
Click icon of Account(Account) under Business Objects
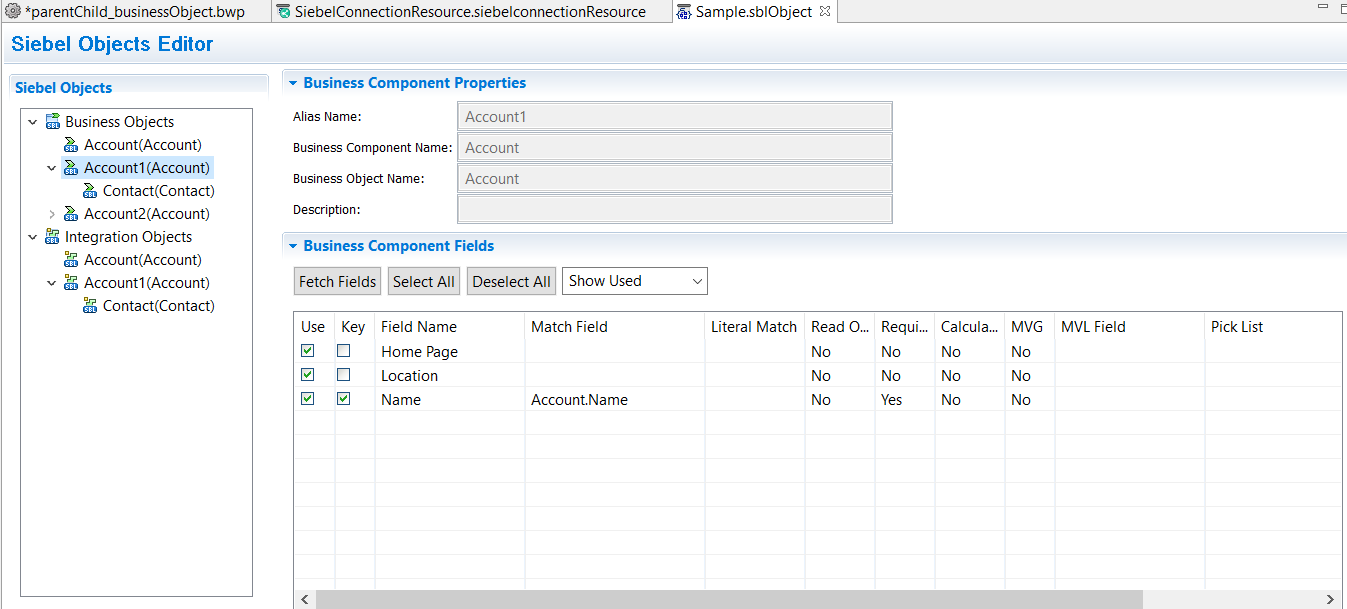pyautogui.click(x=71, y=145)
